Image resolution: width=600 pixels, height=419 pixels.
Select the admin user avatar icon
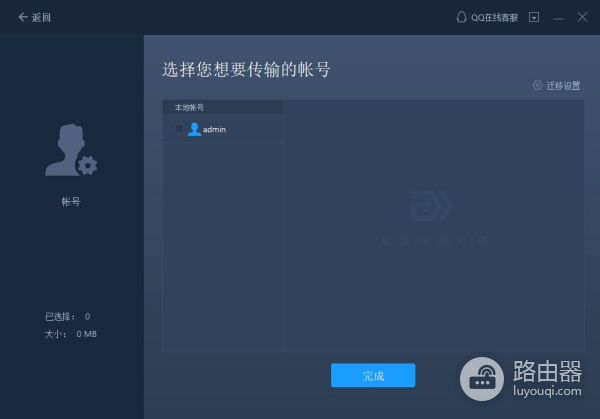point(194,129)
